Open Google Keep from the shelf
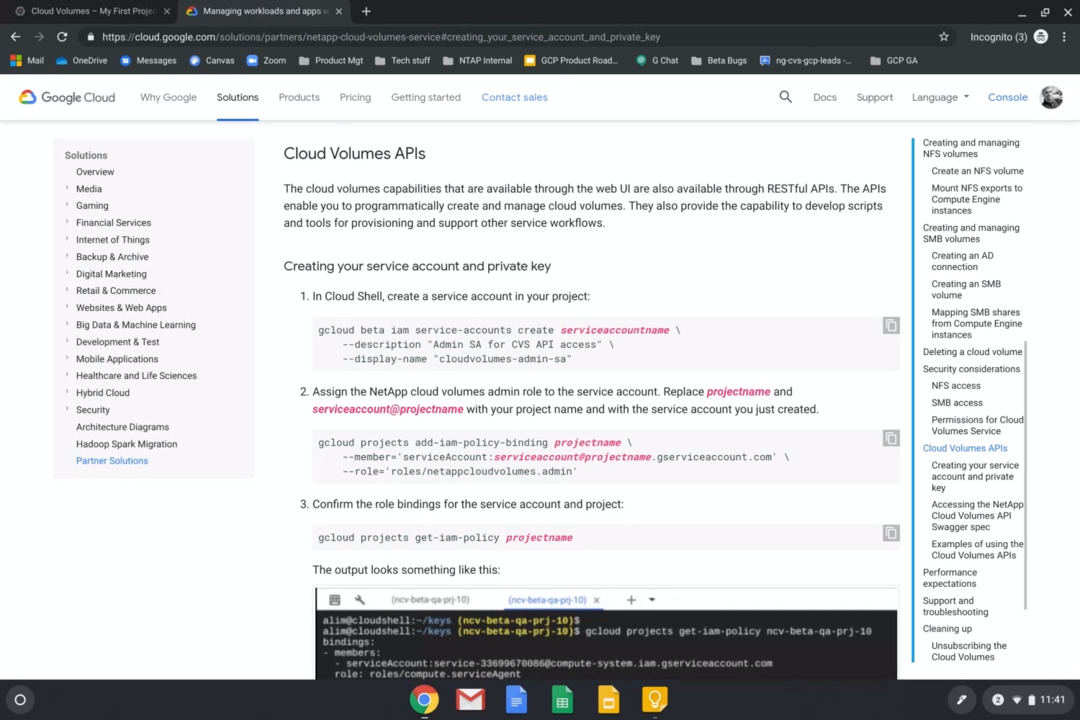The width and height of the screenshot is (1080, 720). (654, 699)
